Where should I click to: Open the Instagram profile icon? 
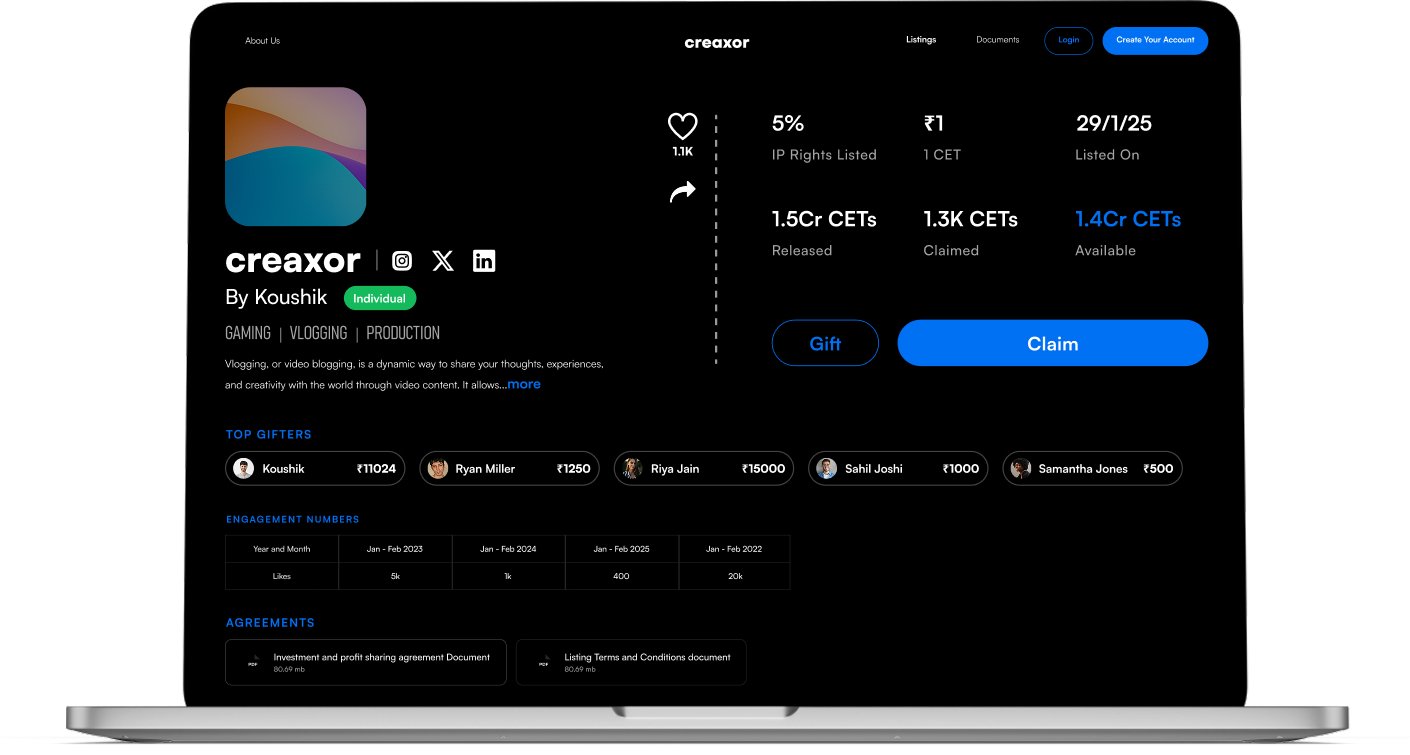pyautogui.click(x=402, y=261)
